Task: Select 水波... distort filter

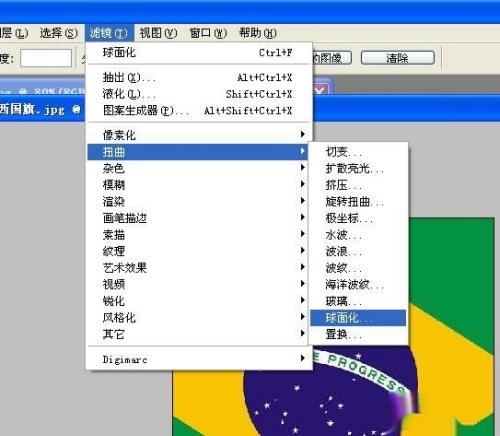Action: pyautogui.click(x=358, y=235)
